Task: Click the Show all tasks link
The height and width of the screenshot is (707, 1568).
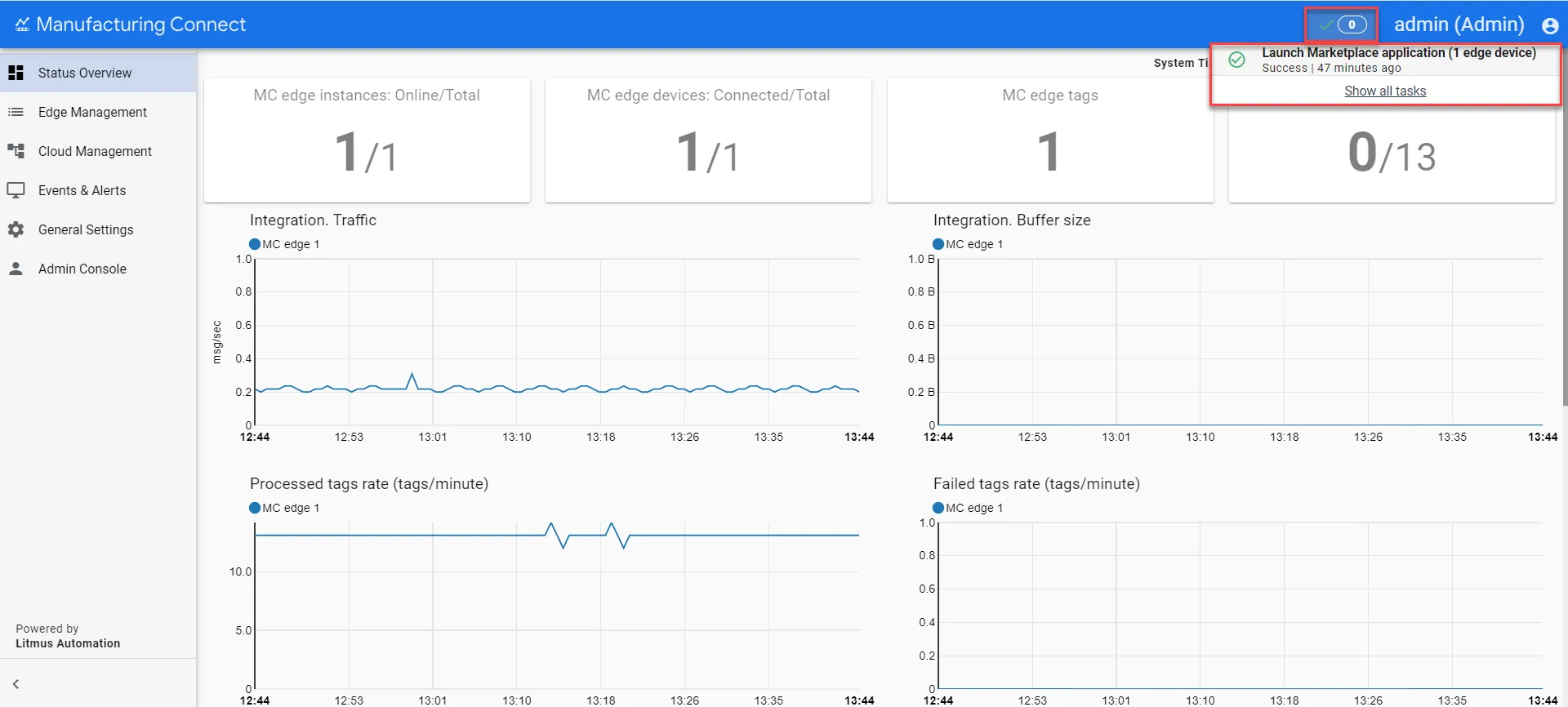Action: 1385,91
